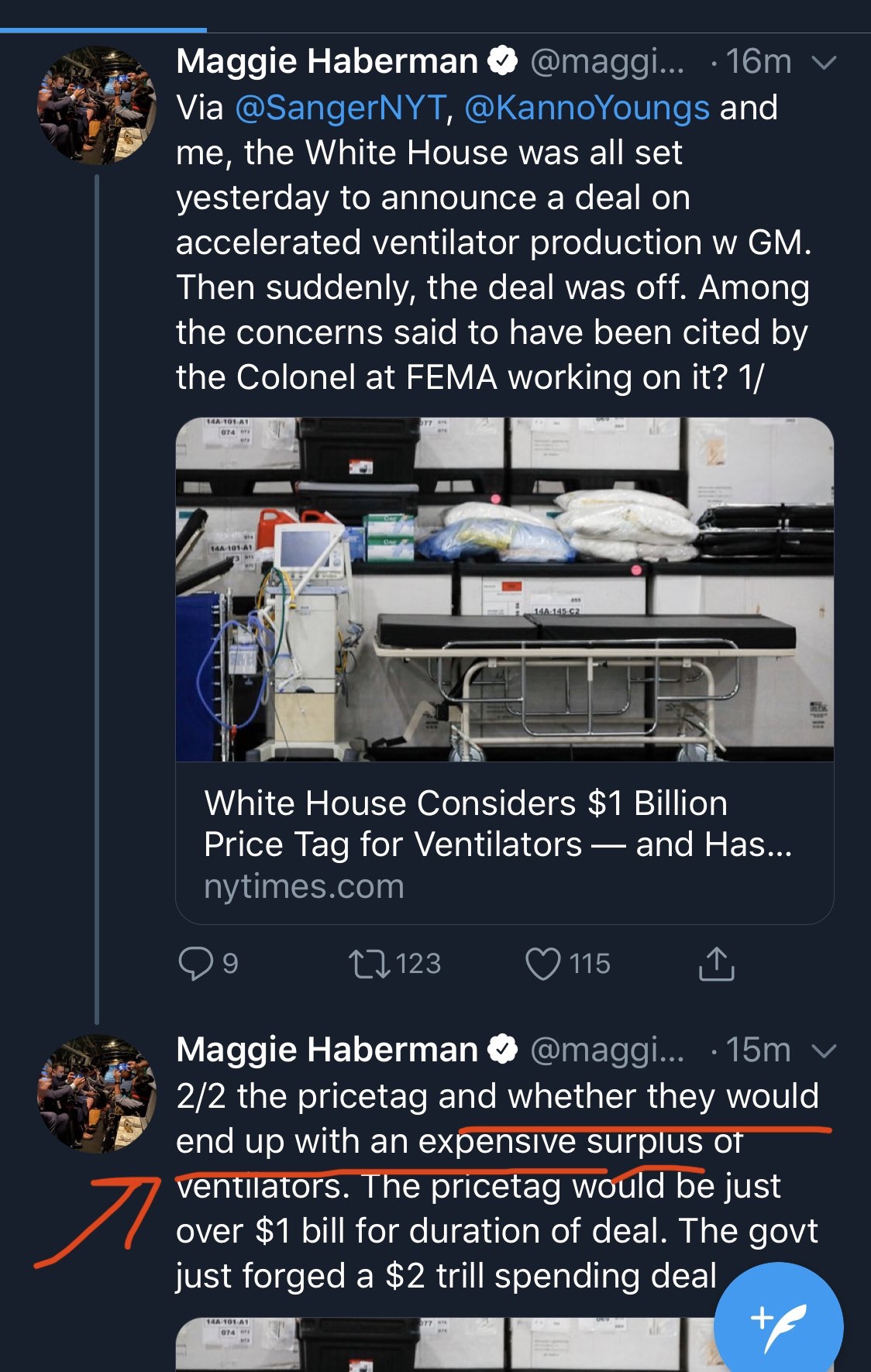Open the second tweet's partially visible image

tap(442, 1344)
